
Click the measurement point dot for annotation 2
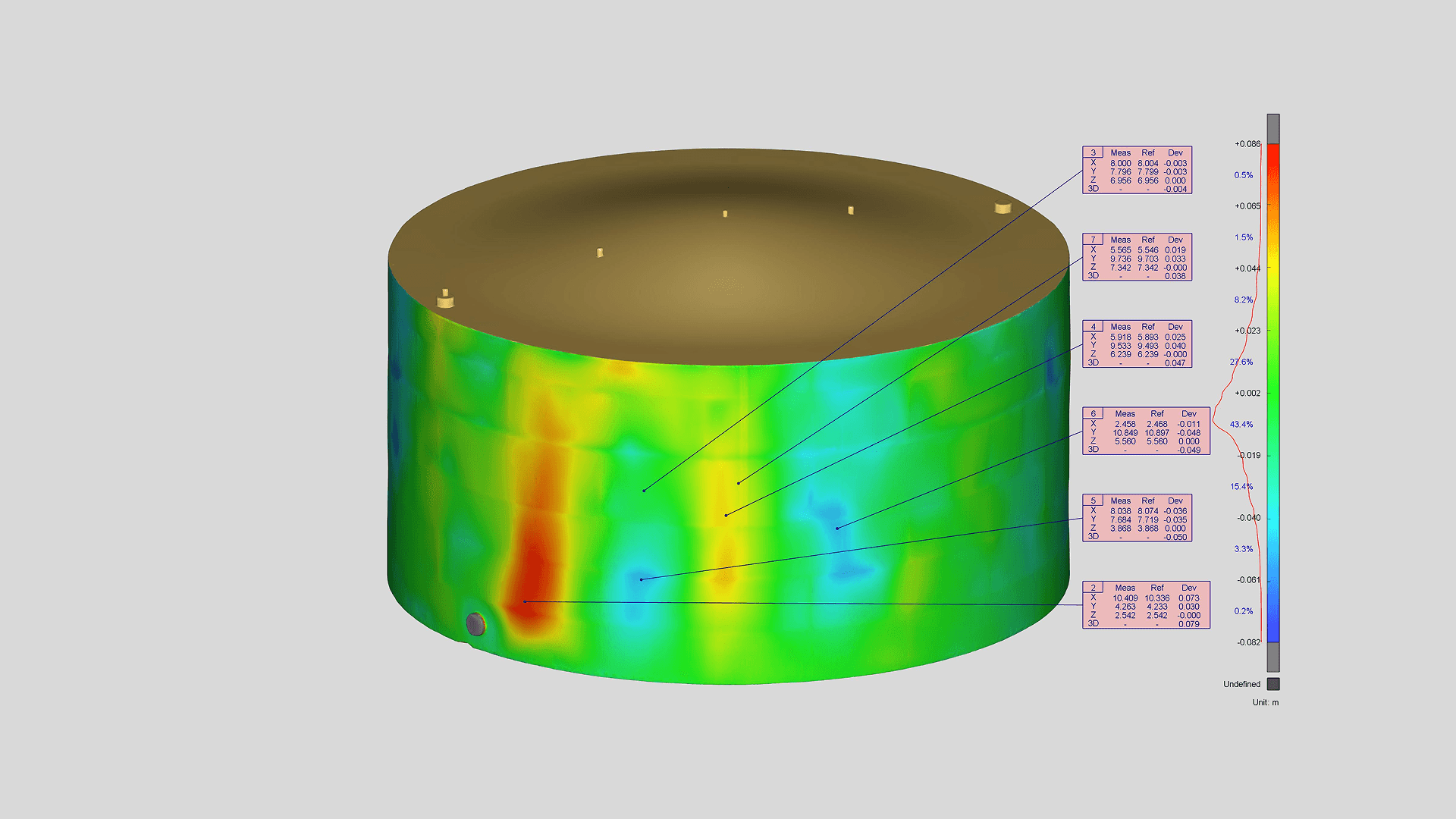[x=523, y=601]
